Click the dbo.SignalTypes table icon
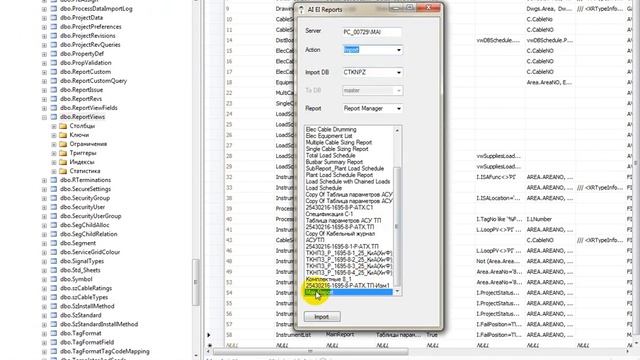 (54, 261)
